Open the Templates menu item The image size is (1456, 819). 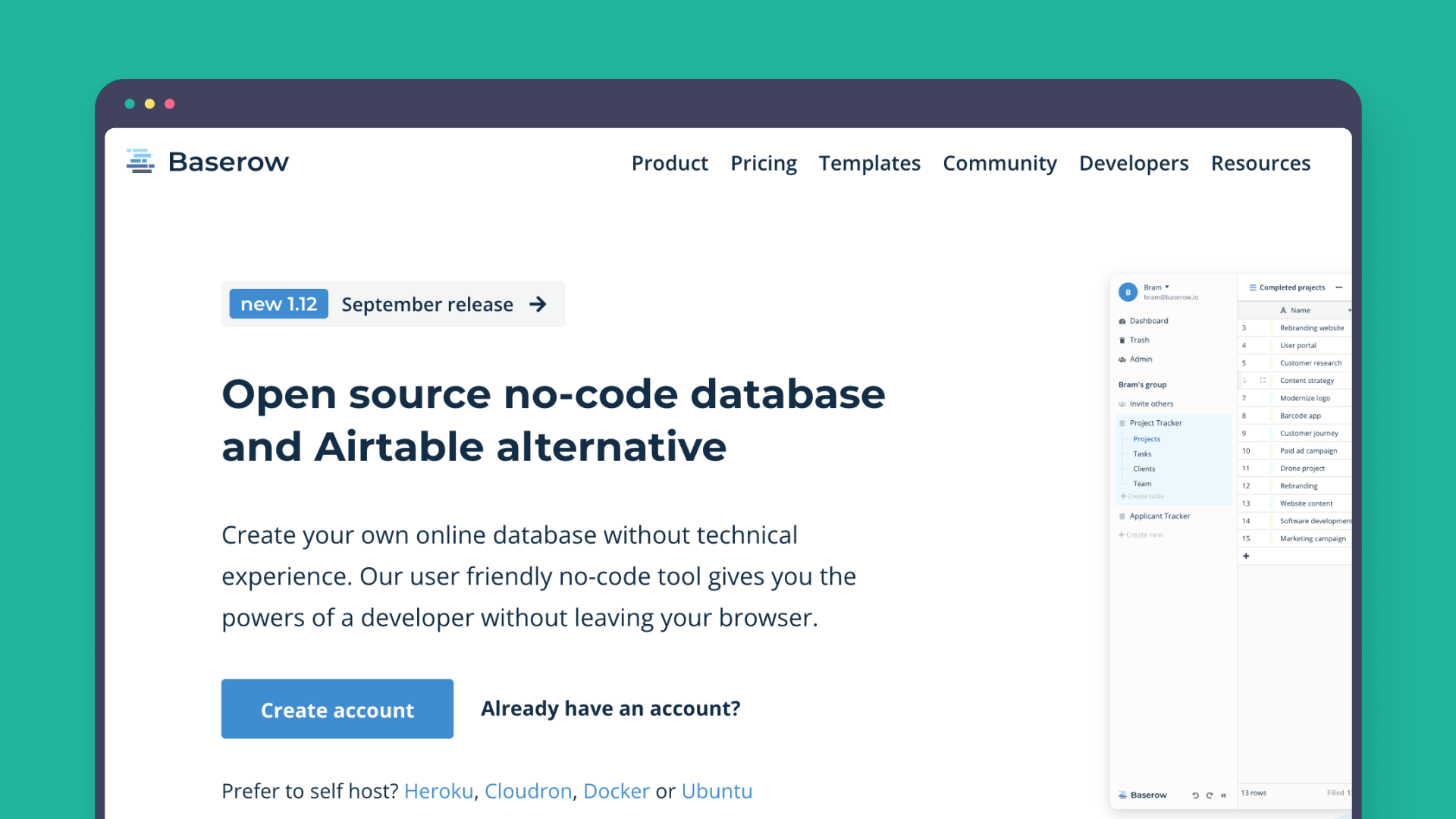coord(869,163)
